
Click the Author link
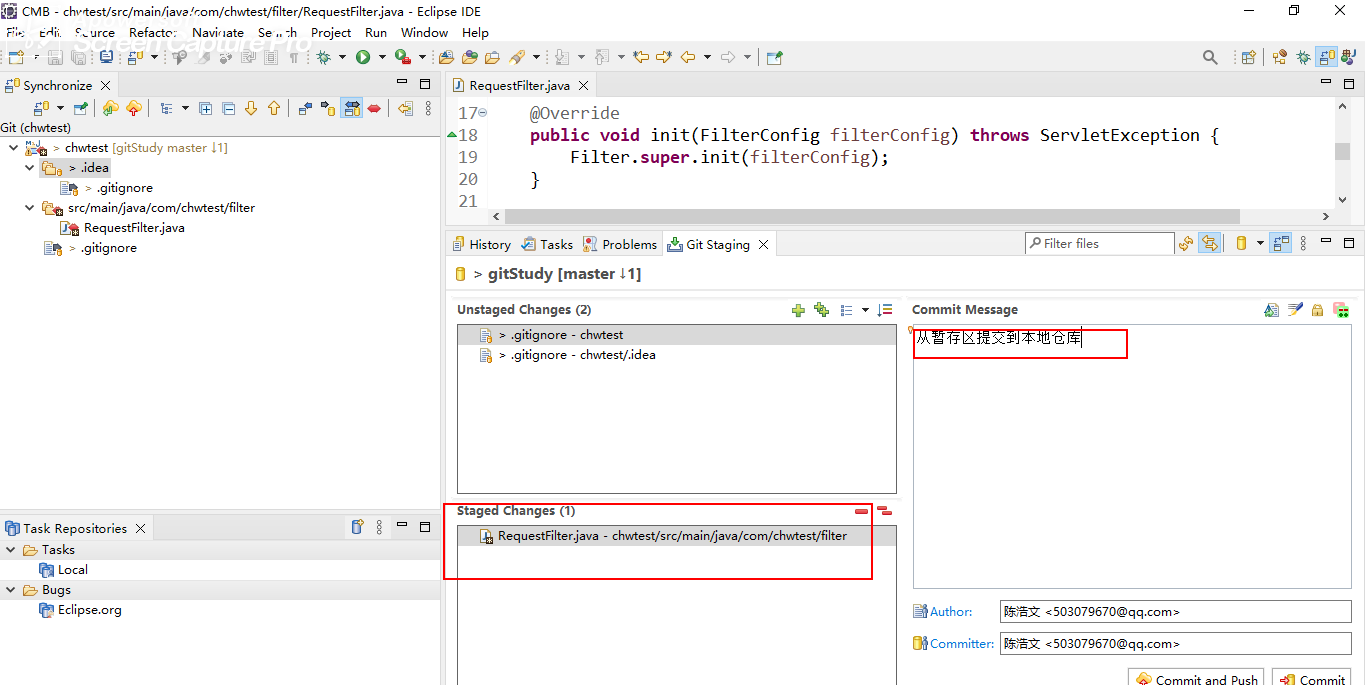click(950, 612)
